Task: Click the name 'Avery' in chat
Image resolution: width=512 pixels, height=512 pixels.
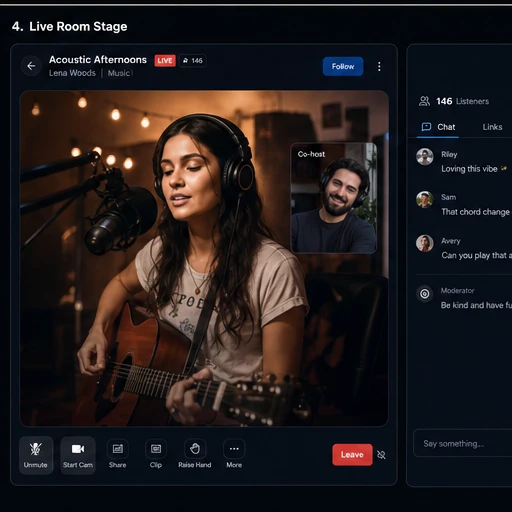Action: 451,241
